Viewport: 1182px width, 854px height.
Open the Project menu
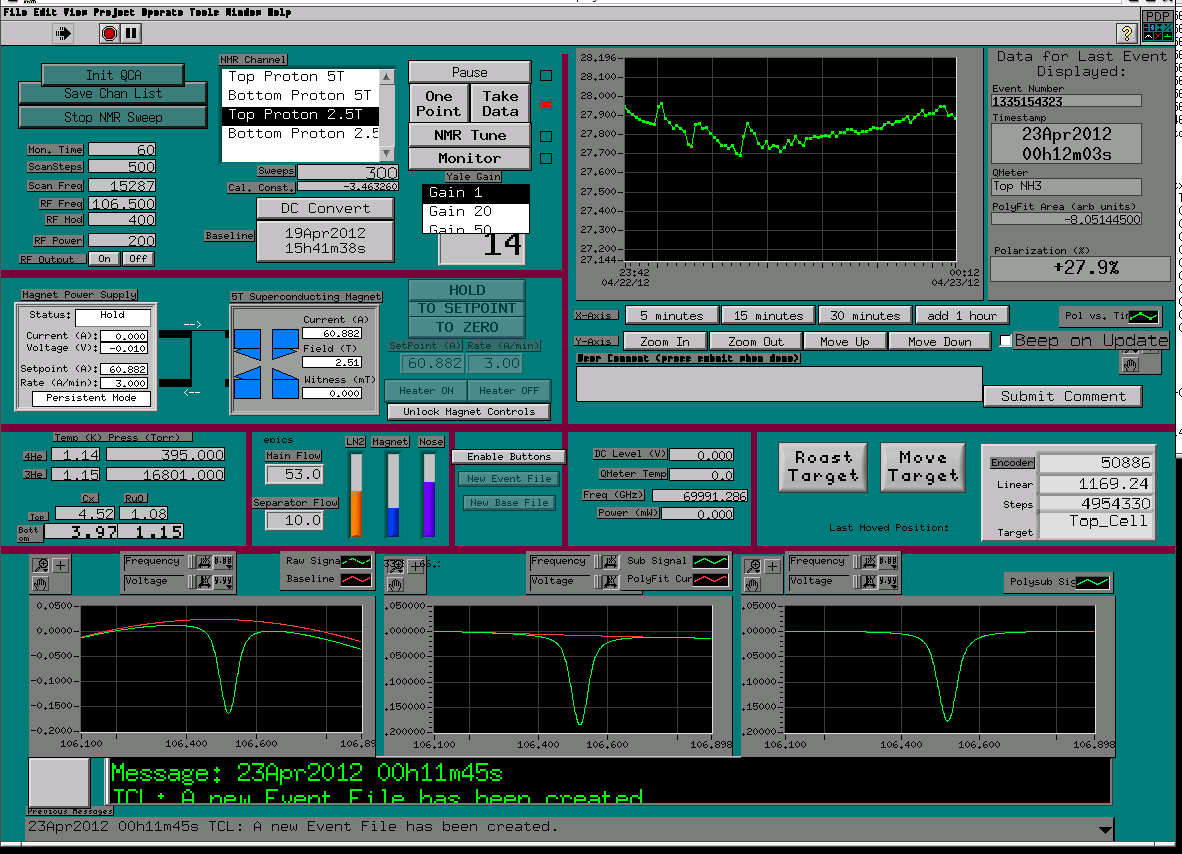[114, 12]
